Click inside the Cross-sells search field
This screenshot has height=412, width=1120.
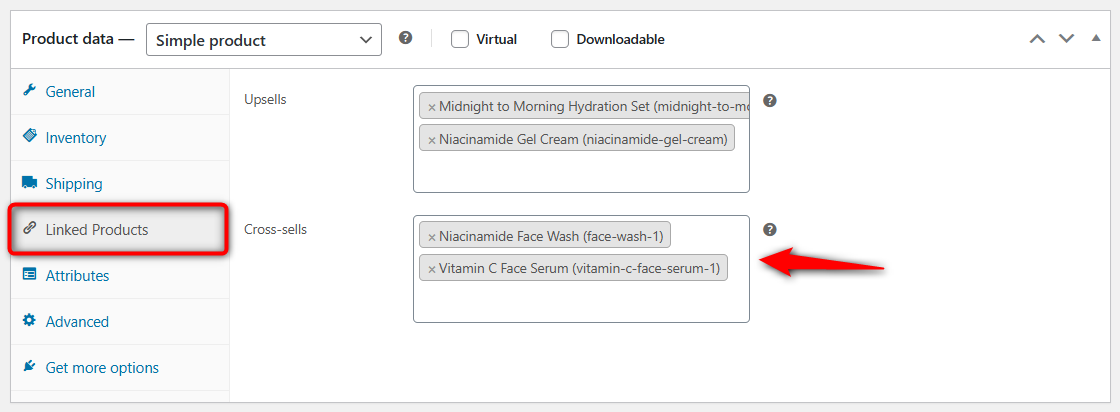pos(580,301)
